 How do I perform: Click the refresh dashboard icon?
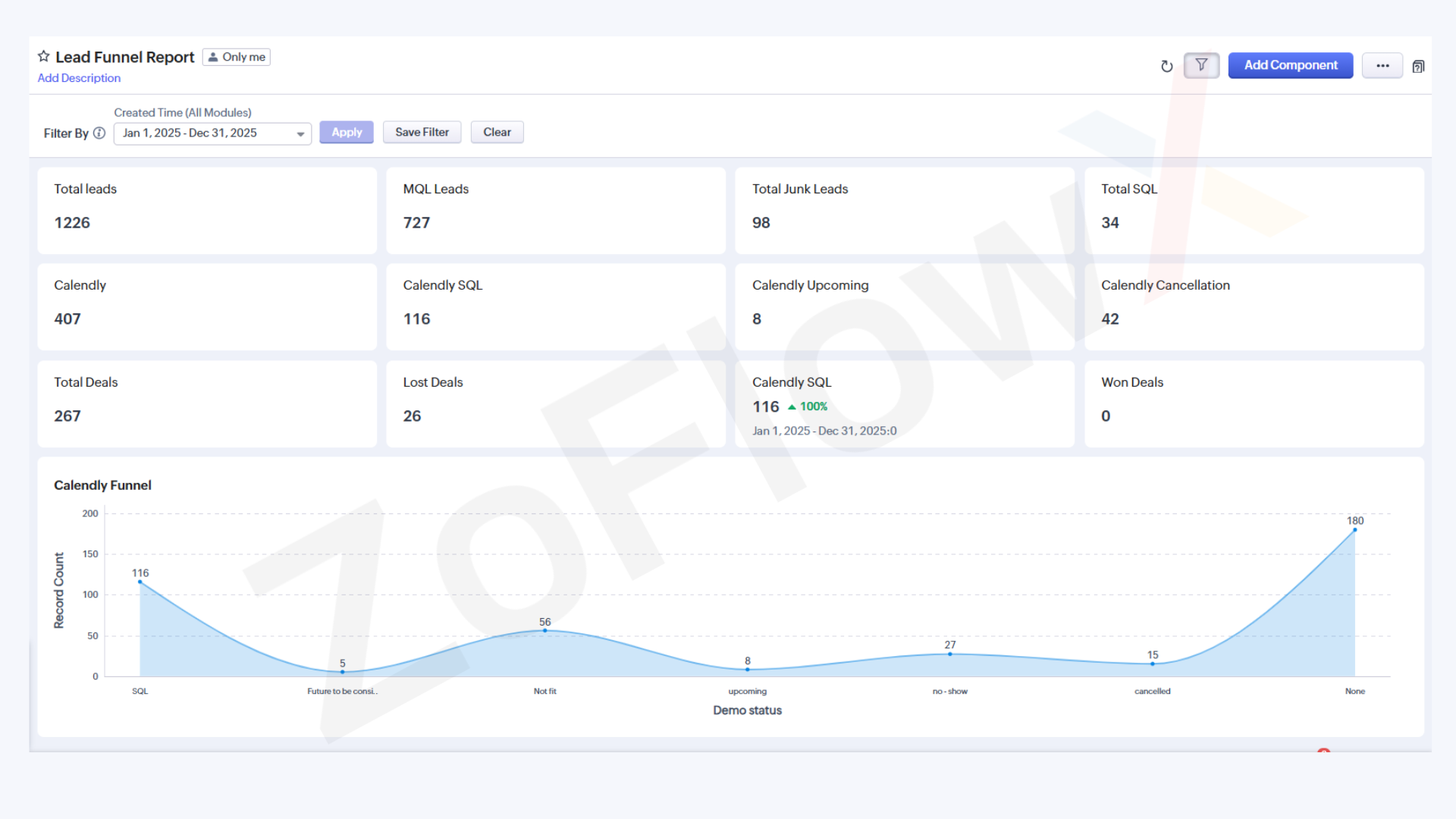point(1166,66)
